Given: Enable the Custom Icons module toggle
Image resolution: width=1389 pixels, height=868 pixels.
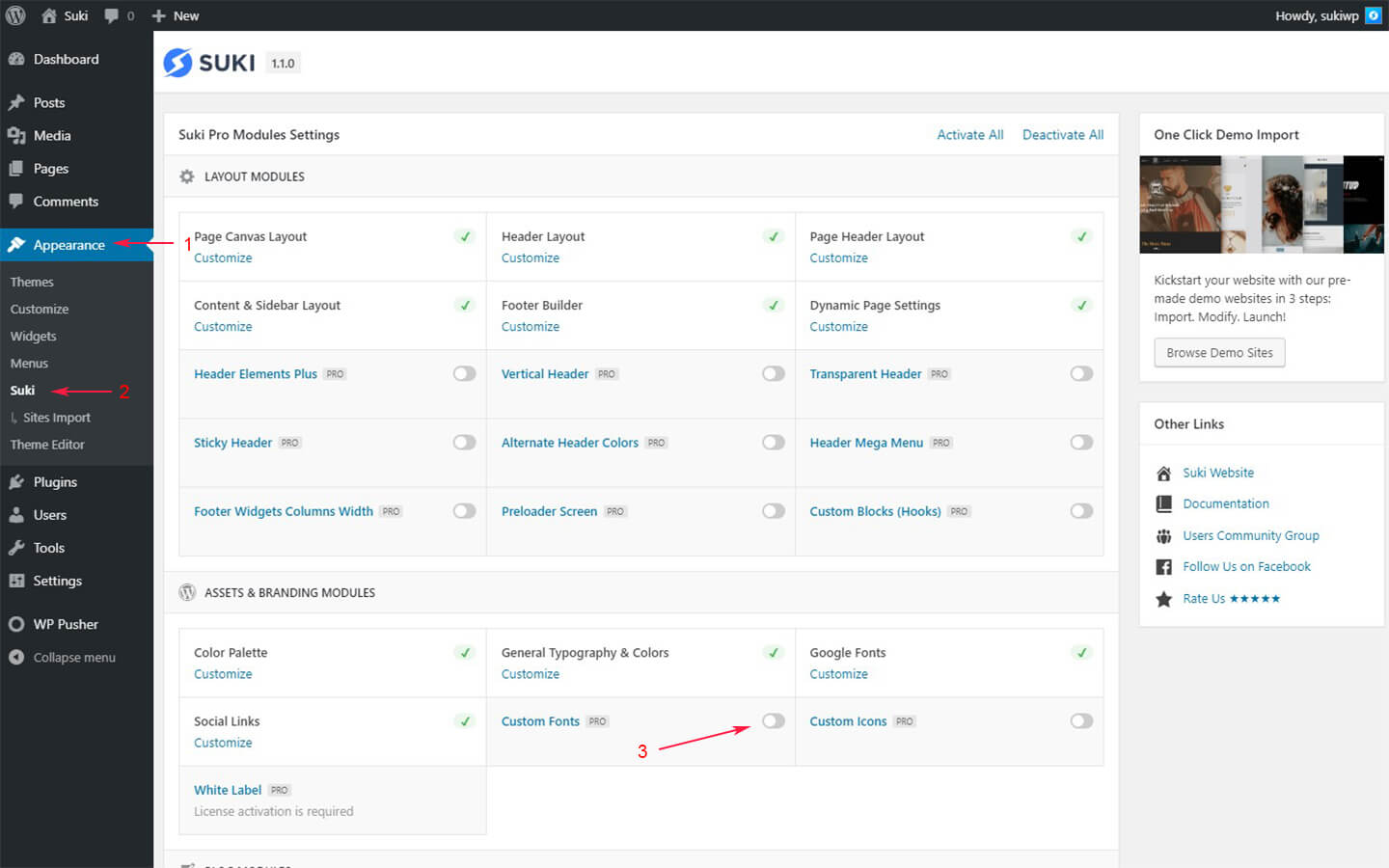Looking at the screenshot, I should pyautogui.click(x=1081, y=720).
